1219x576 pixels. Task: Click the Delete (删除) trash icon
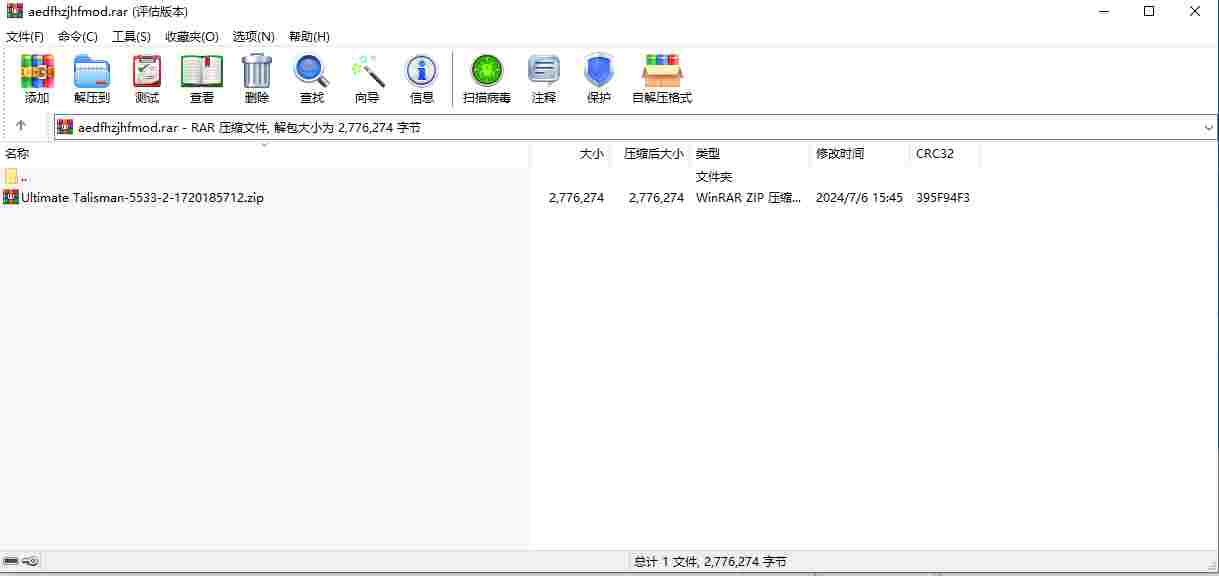tap(257, 79)
